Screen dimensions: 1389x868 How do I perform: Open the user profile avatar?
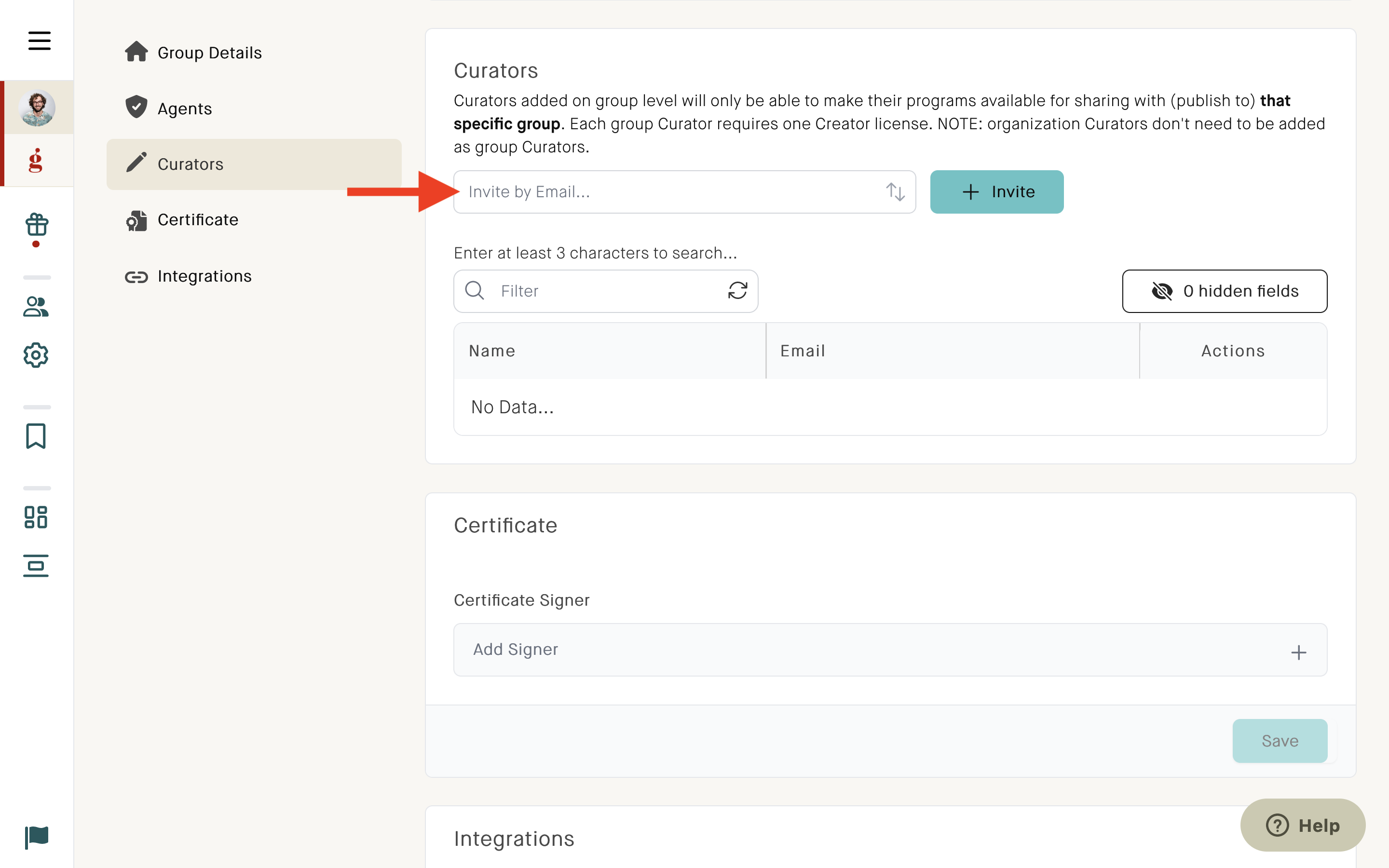click(x=37, y=108)
